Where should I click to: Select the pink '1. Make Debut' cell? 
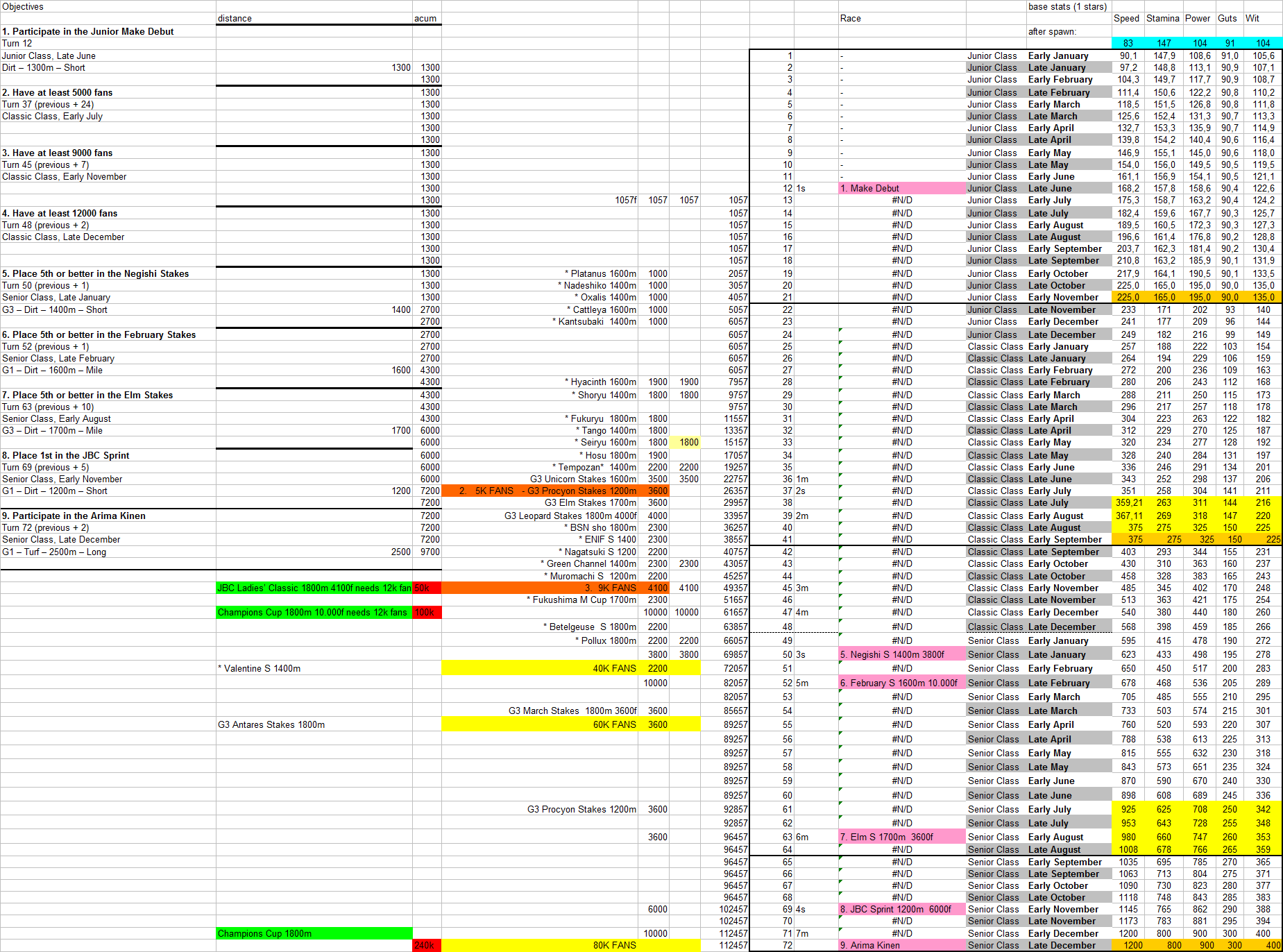901,188
